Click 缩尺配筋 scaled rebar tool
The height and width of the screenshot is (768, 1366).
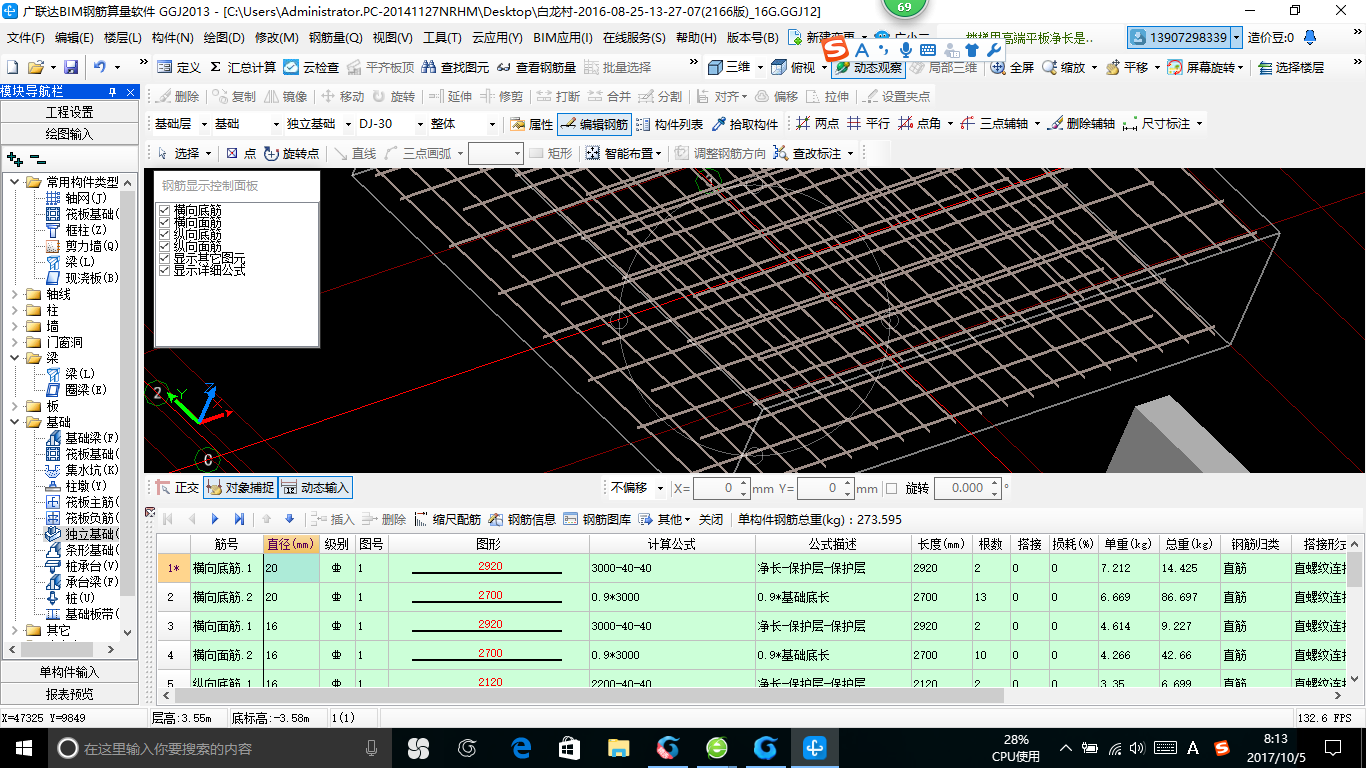447,519
